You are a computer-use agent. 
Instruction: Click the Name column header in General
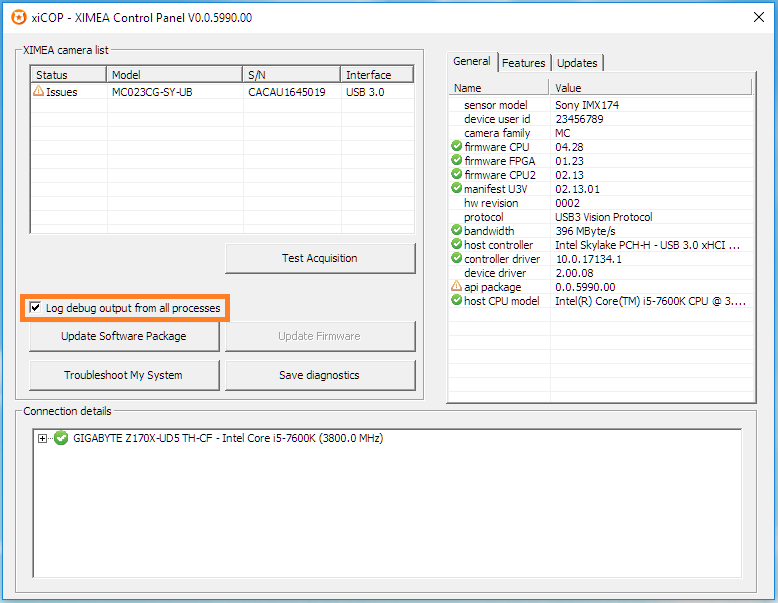(x=499, y=88)
